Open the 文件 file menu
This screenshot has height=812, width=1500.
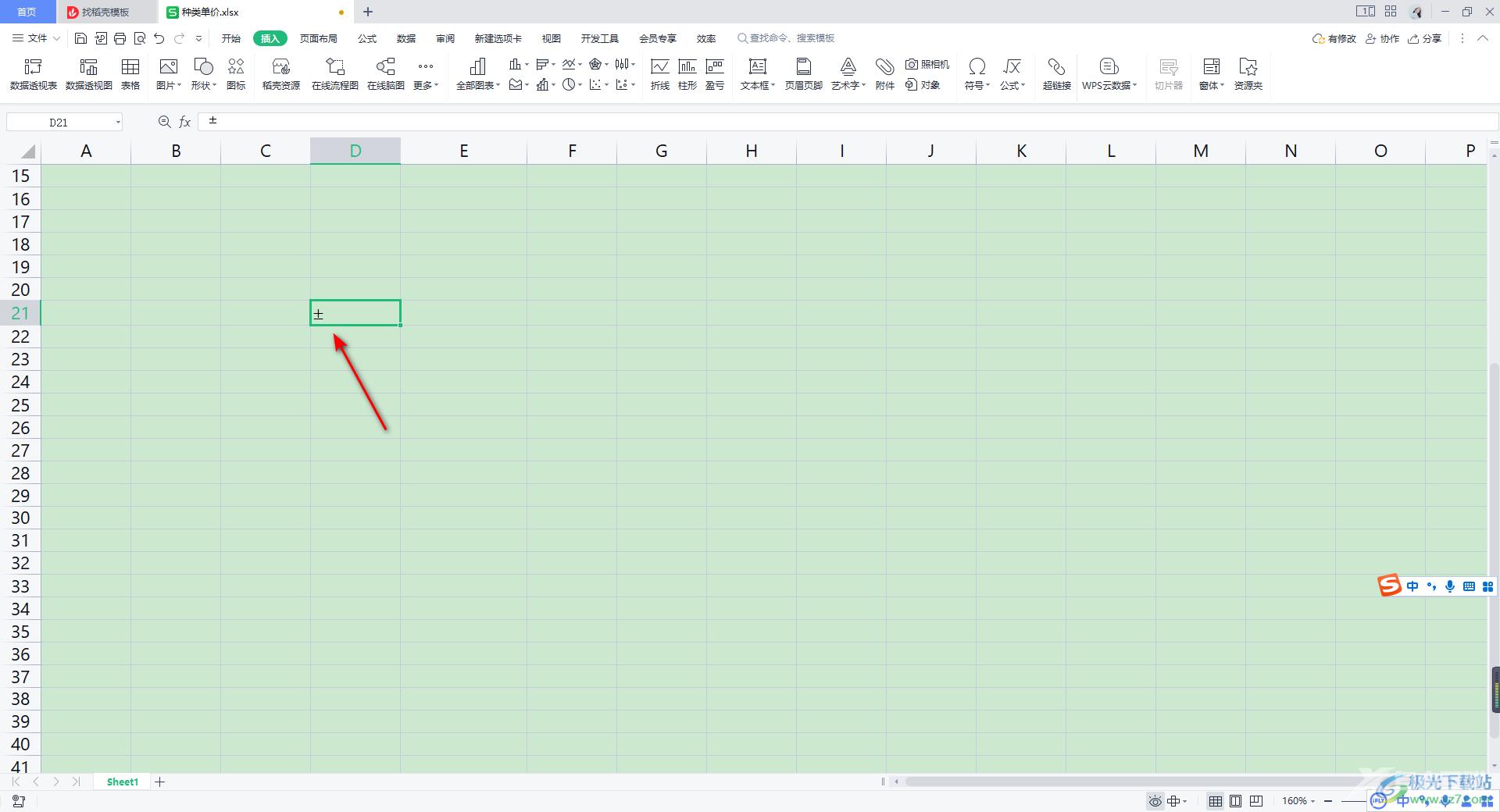(36, 38)
